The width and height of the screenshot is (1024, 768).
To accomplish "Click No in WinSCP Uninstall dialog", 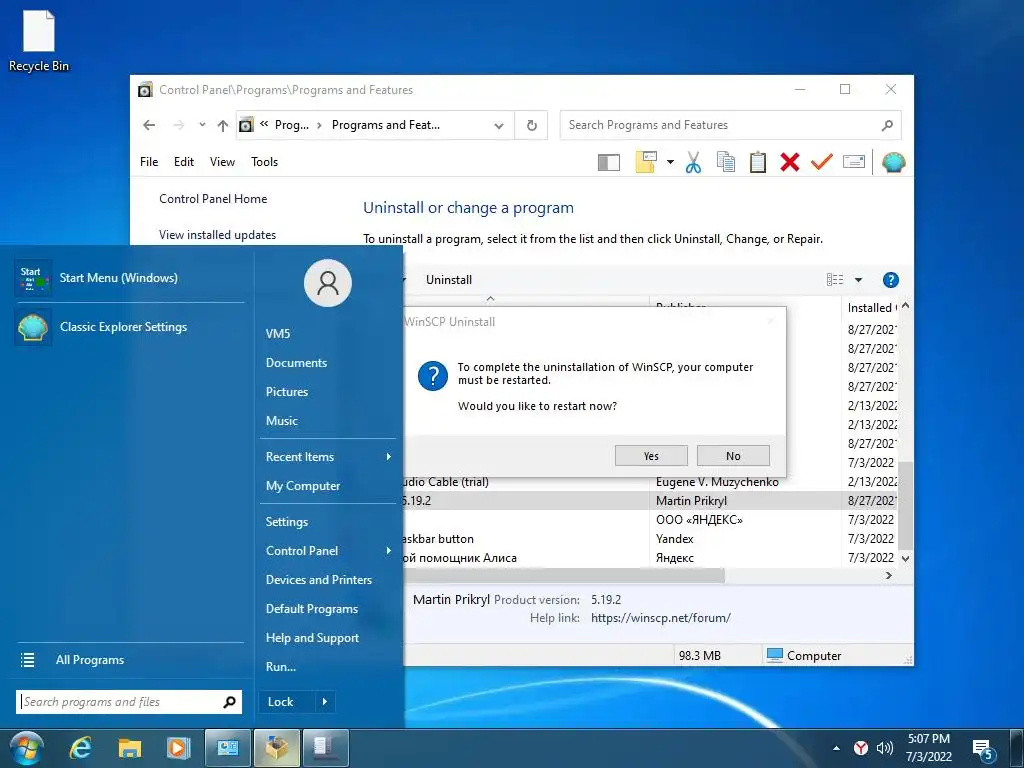I will tap(733, 456).
